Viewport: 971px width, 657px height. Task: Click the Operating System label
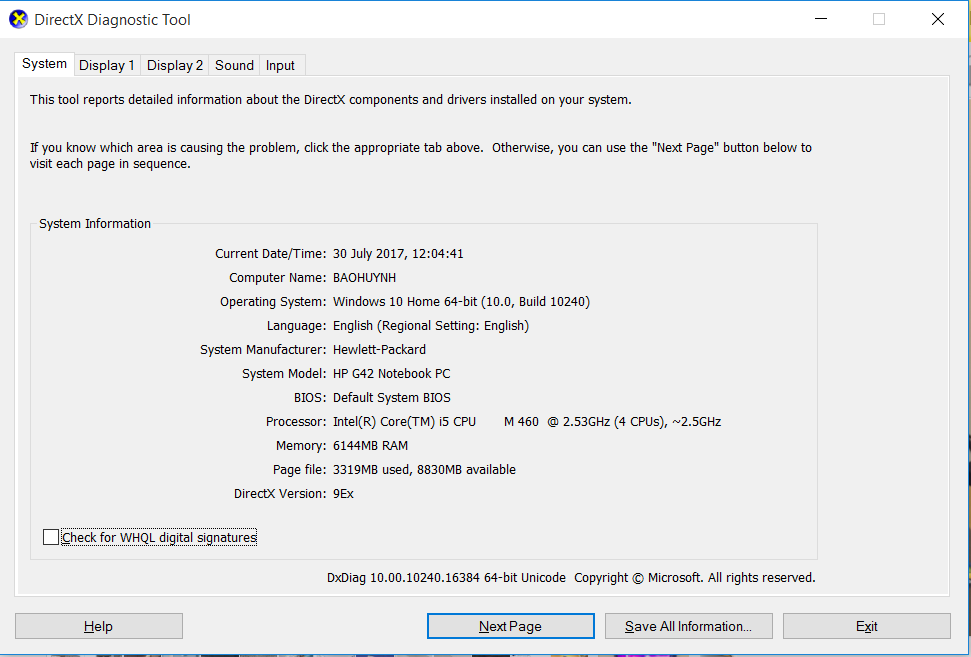pos(273,302)
